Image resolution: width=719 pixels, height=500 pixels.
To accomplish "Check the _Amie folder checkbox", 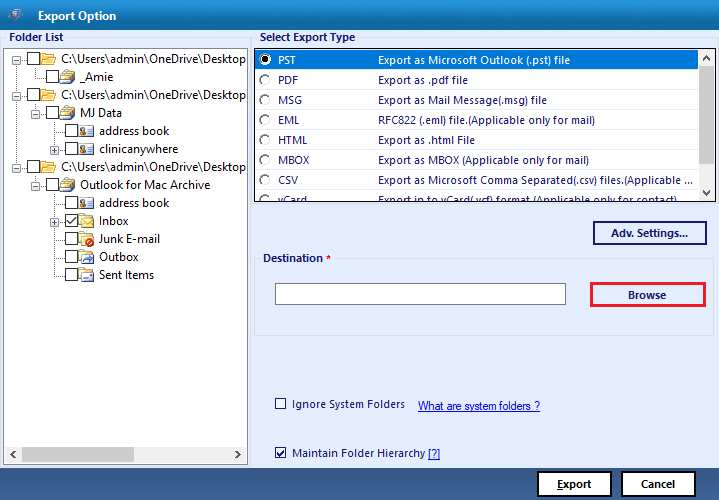I will [52, 77].
